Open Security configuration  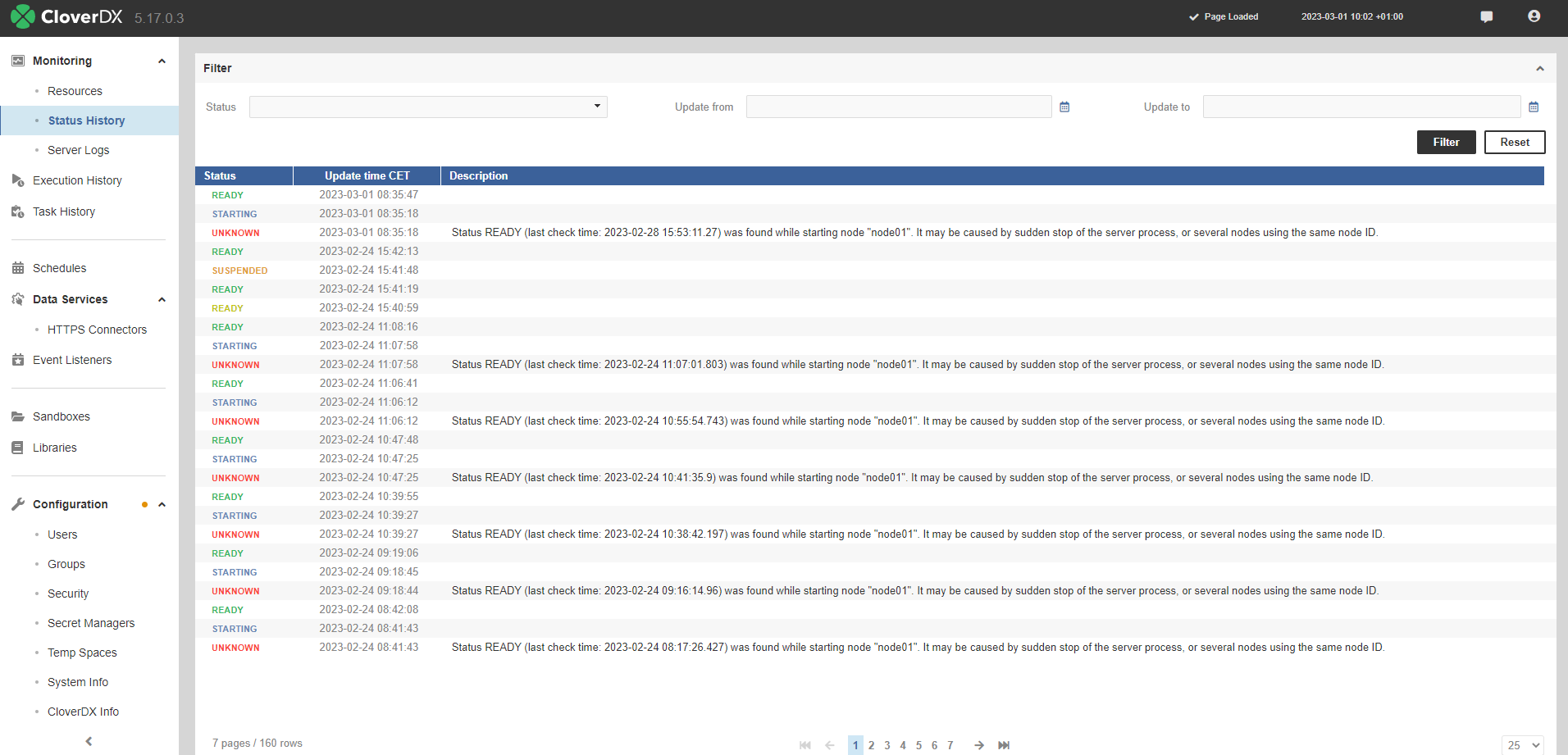[x=68, y=594]
